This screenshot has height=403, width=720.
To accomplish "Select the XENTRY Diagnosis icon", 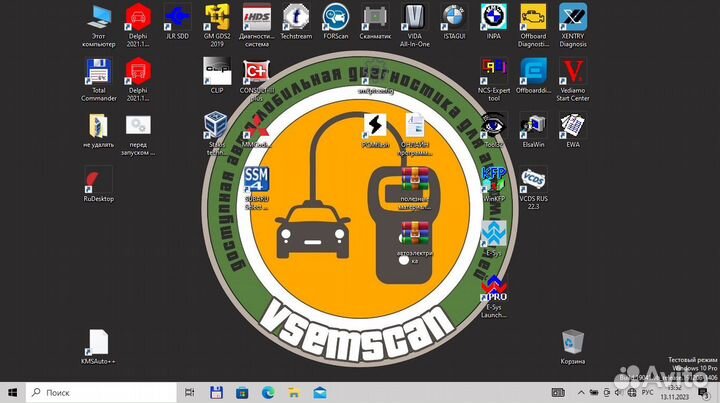I will point(573,18).
